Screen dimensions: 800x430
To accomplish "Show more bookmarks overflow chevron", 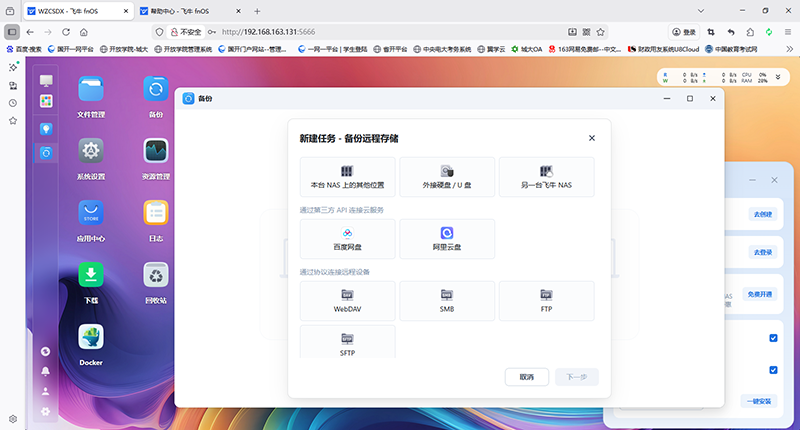I will (789, 49).
